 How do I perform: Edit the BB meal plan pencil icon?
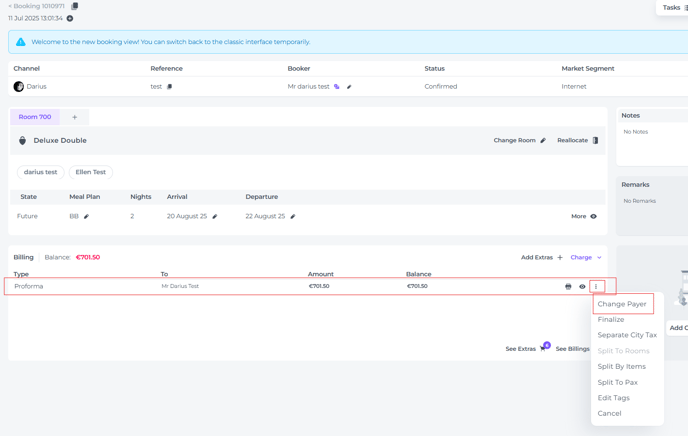(x=86, y=216)
